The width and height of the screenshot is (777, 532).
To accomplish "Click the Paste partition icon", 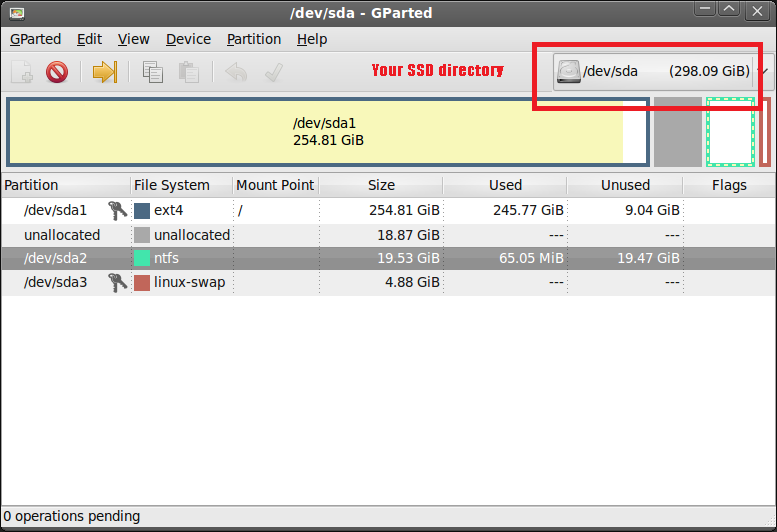I will (x=189, y=72).
